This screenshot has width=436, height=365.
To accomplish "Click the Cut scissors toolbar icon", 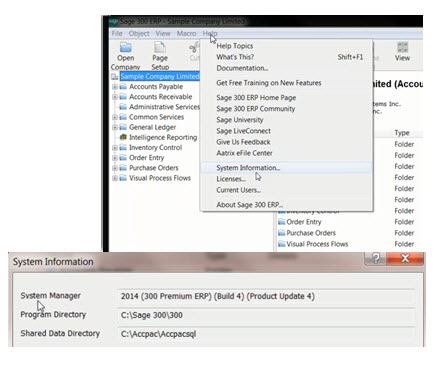I will tap(194, 47).
